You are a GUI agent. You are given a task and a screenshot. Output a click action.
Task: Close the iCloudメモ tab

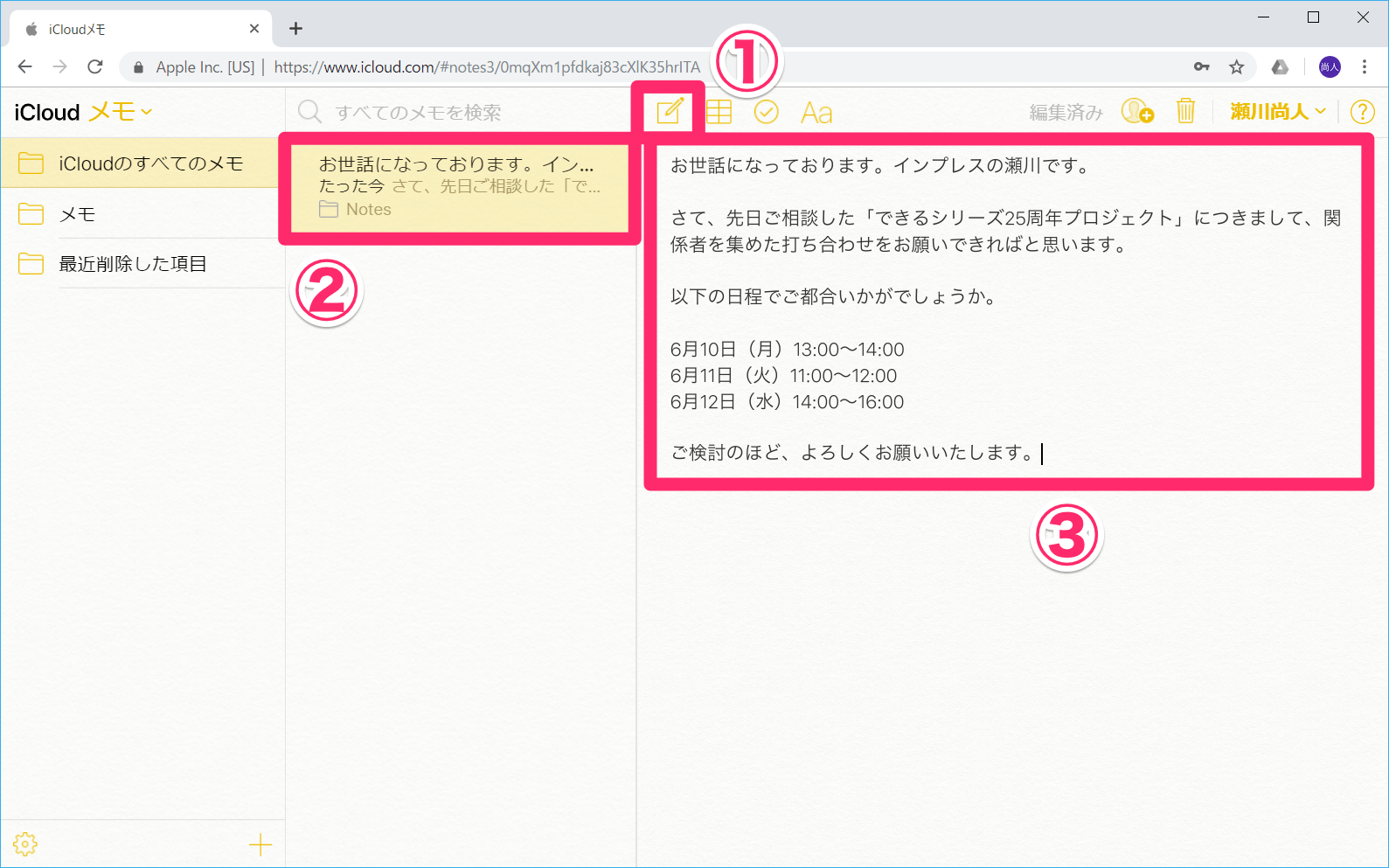pyautogui.click(x=254, y=29)
